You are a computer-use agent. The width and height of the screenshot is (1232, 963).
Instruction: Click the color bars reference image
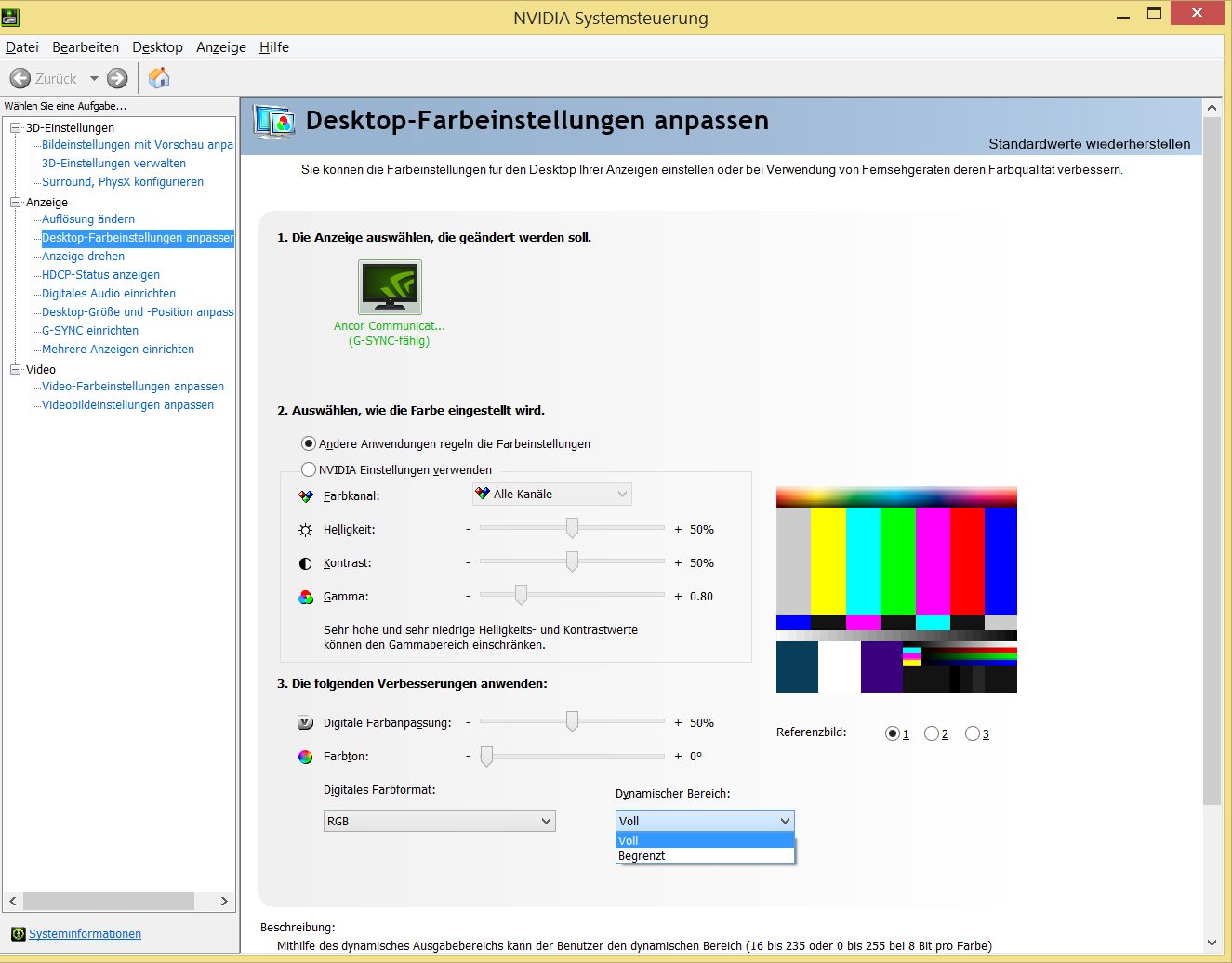click(896, 589)
